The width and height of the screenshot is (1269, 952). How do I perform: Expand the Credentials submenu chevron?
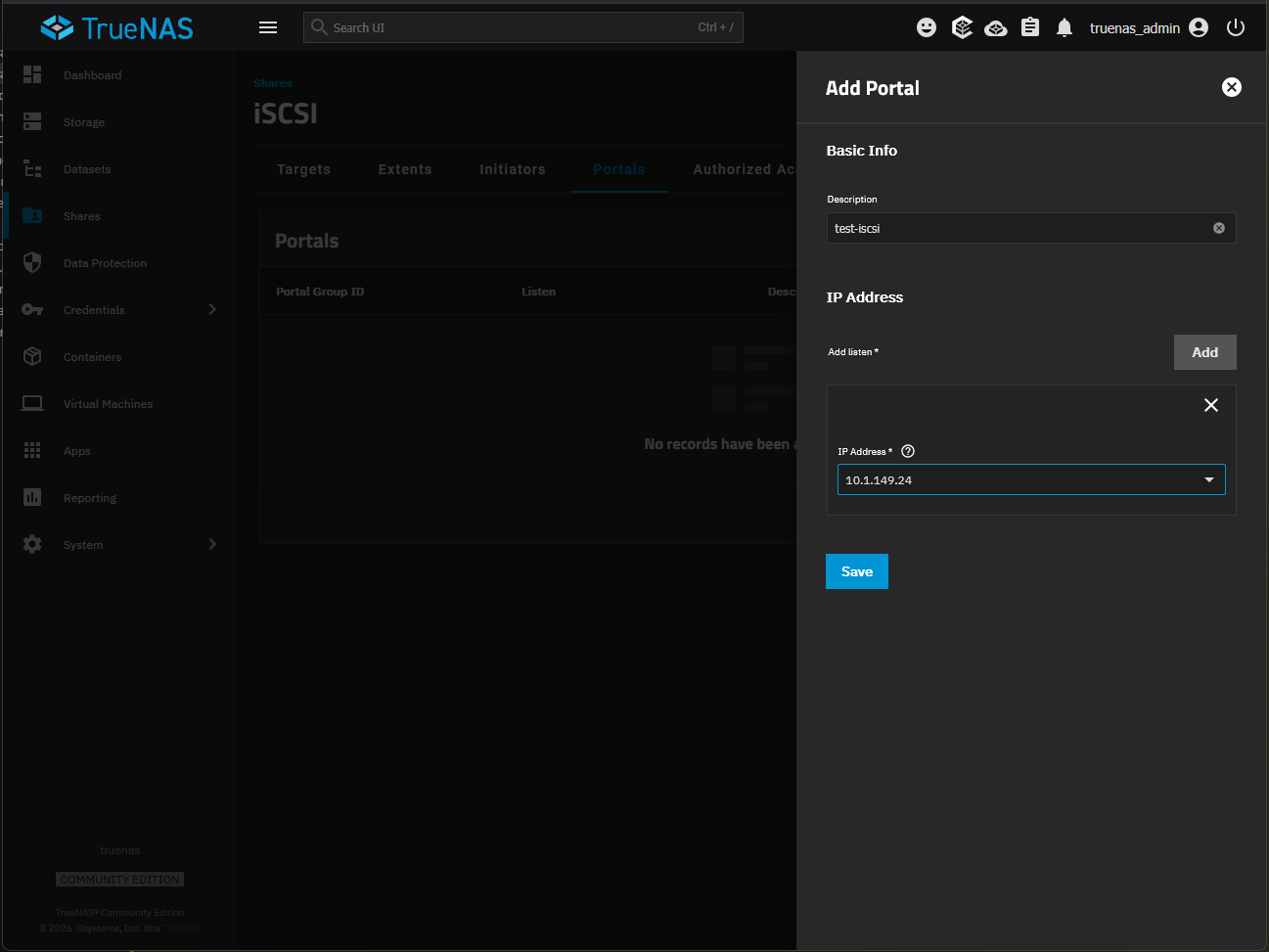212,309
